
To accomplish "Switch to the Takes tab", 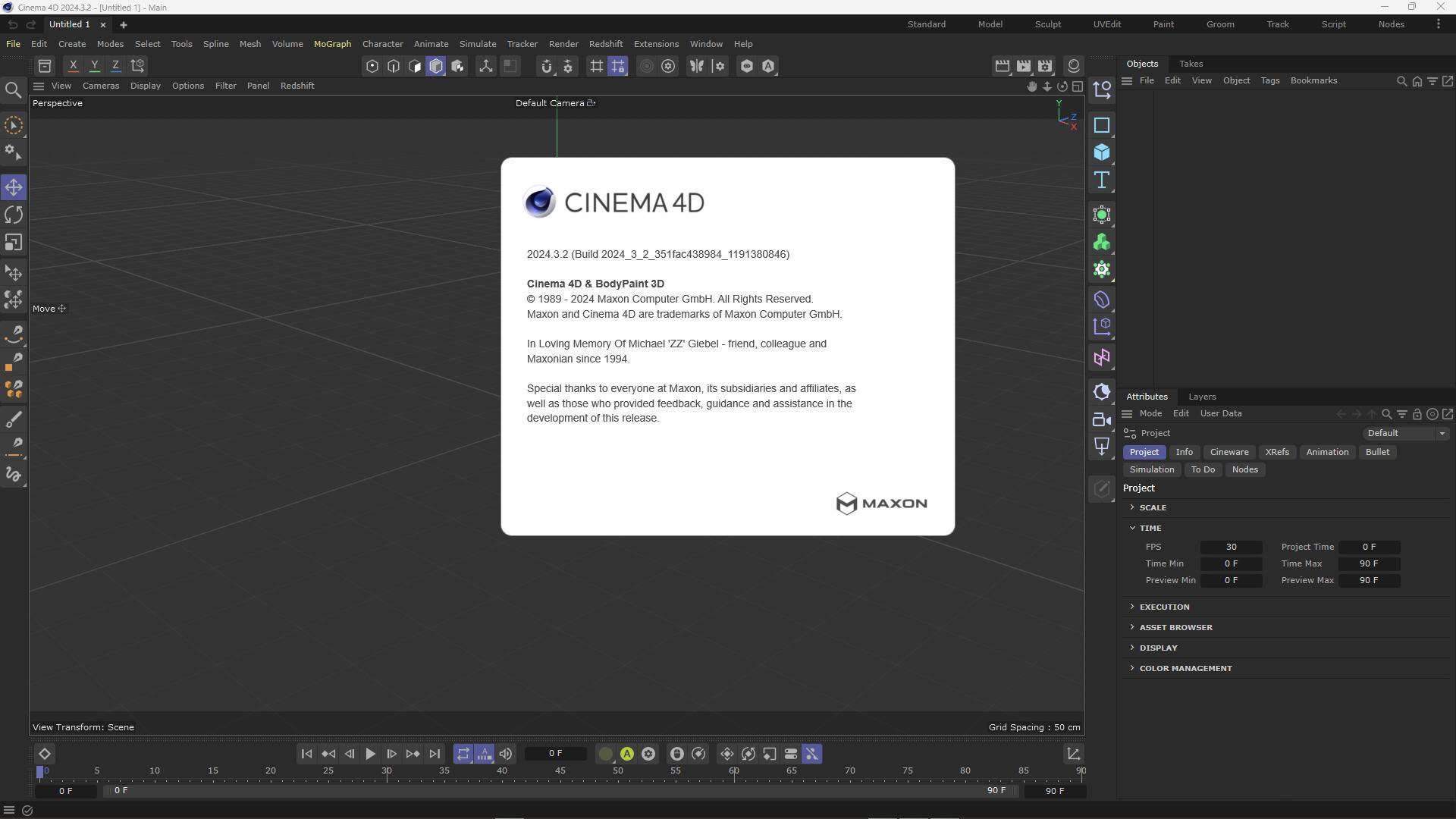I will coord(1191,64).
